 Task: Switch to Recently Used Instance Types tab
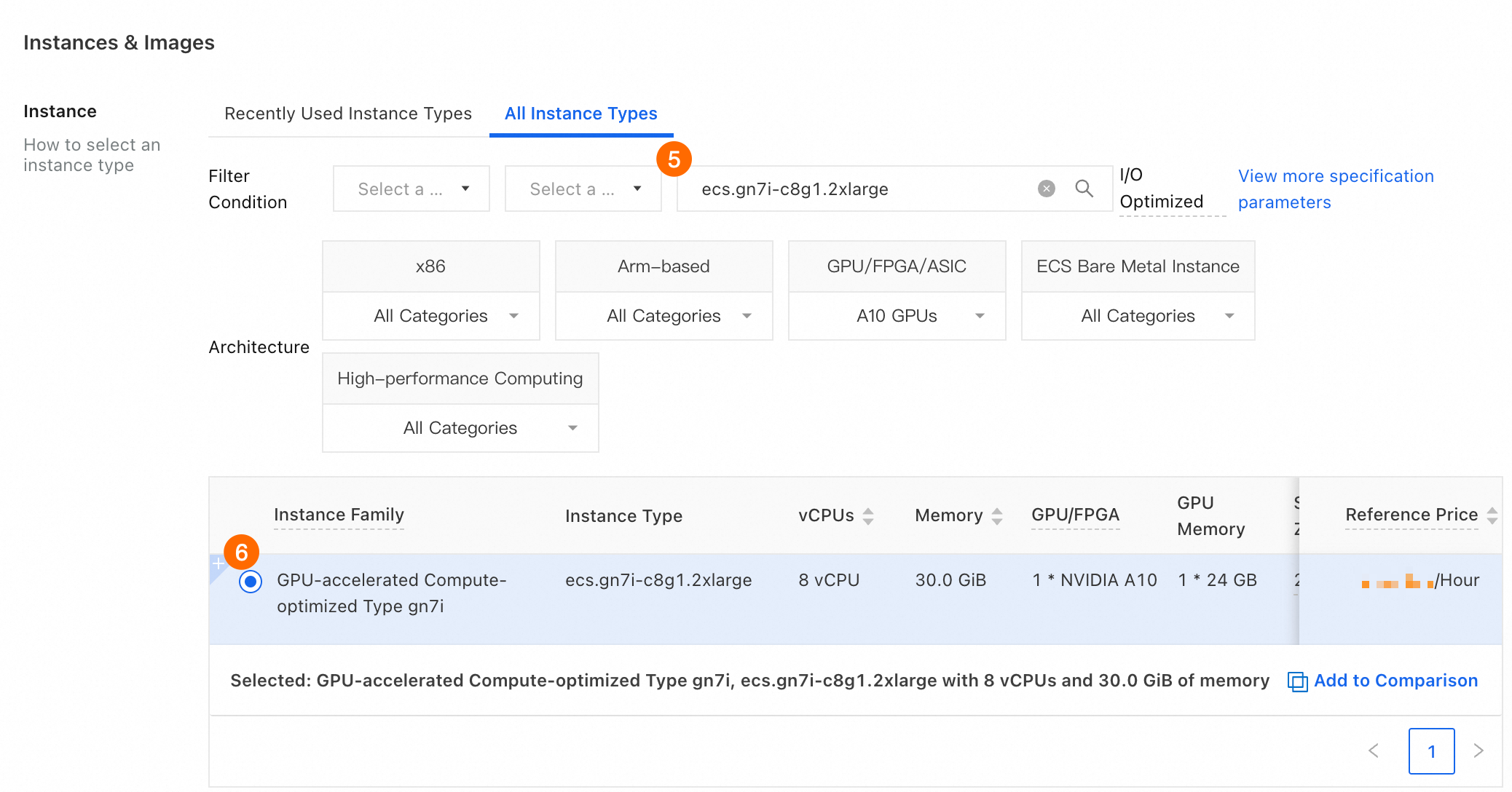(347, 114)
